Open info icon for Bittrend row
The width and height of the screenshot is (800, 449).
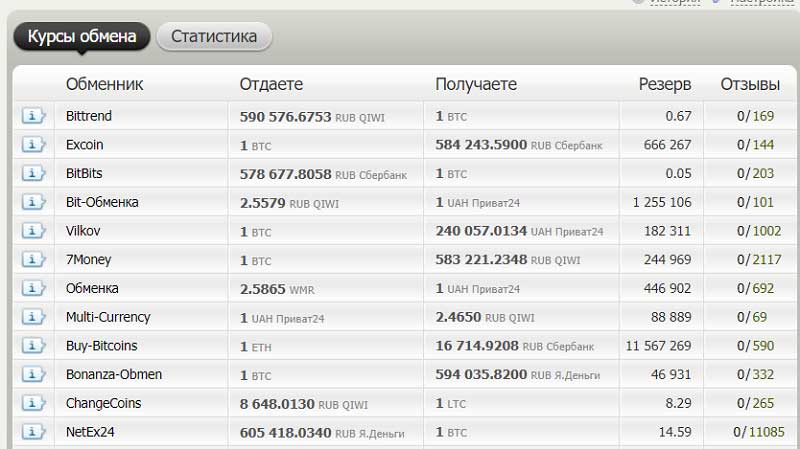pyautogui.click(x=33, y=116)
